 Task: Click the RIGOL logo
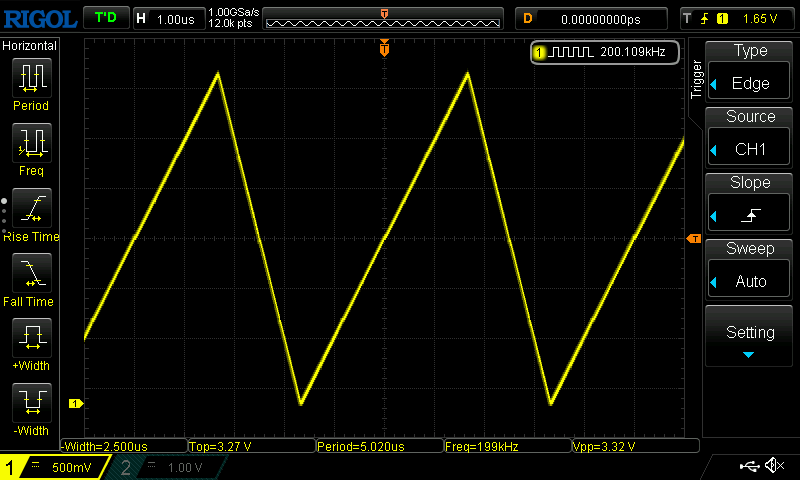40,19
